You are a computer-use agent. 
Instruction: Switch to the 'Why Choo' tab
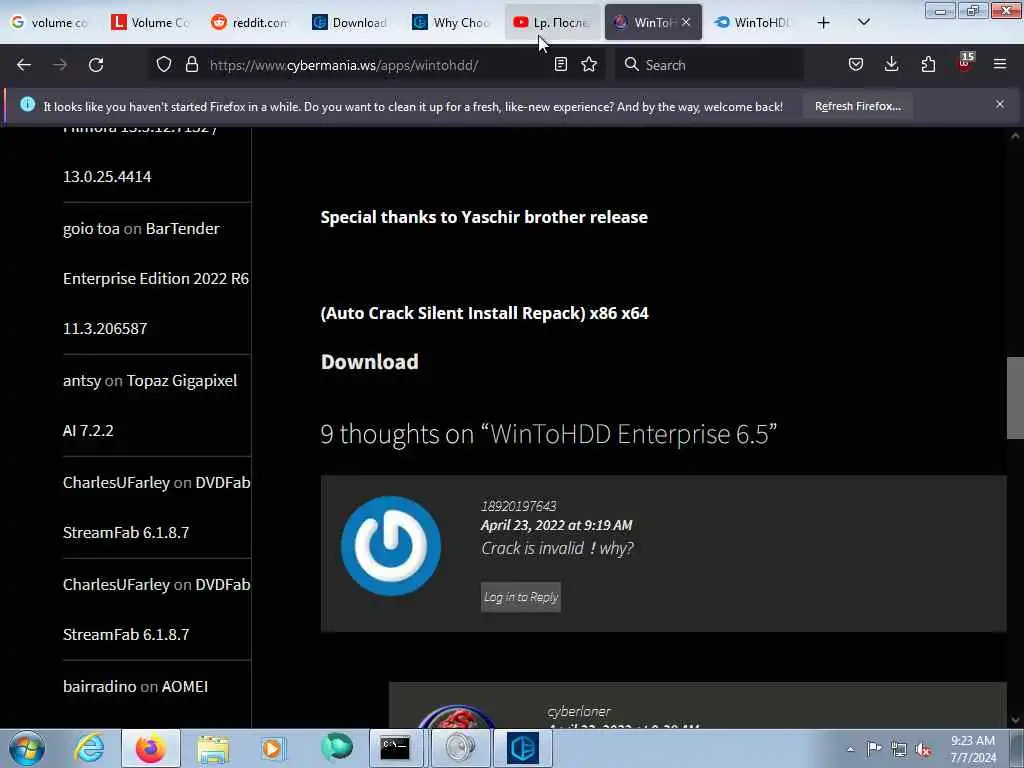(451, 22)
